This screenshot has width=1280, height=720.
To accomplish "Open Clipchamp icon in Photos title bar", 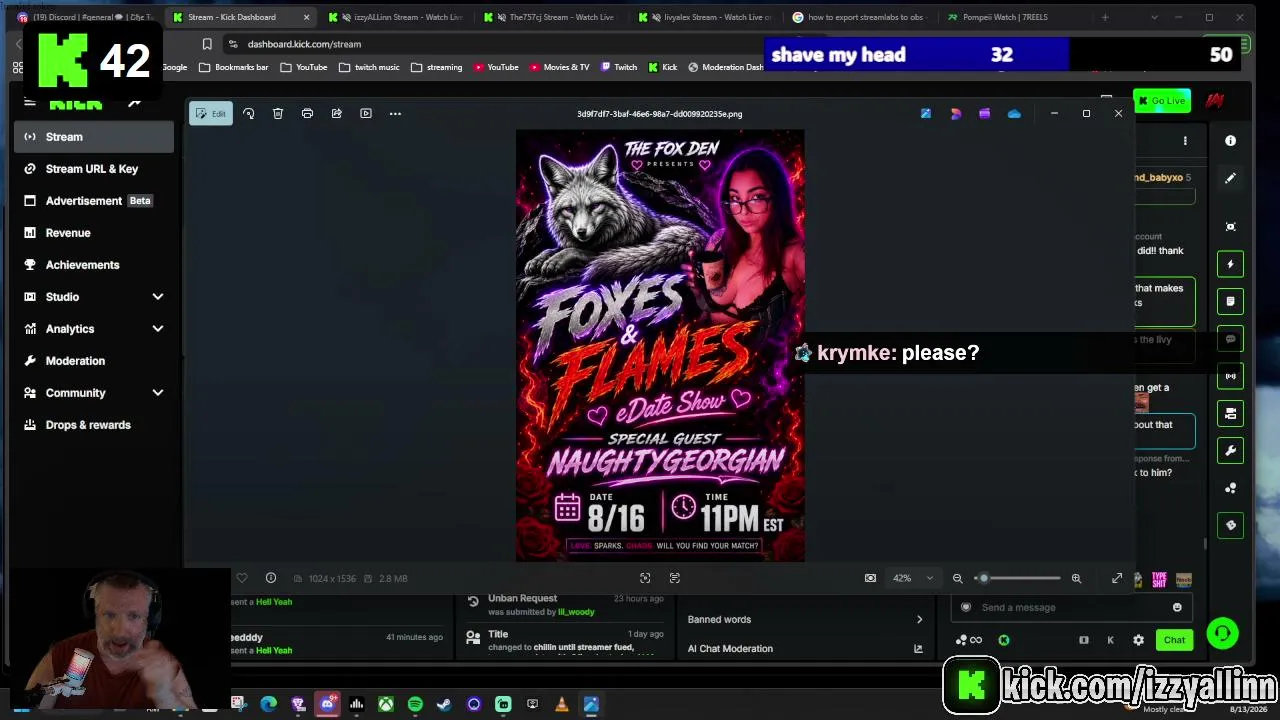I will point(984,114).
